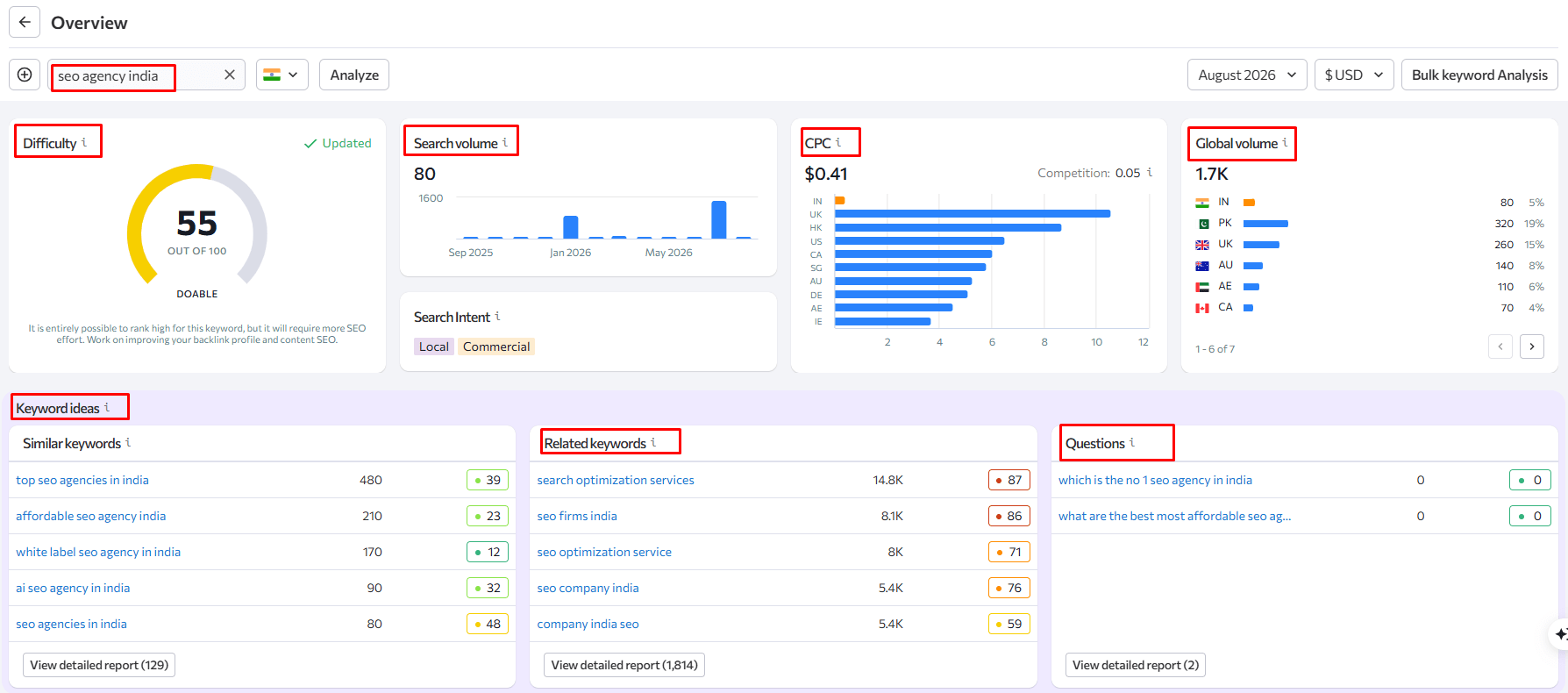Show info icon next to Difficulty
Screen dimensions: 1568x693
tap(84, 142)
